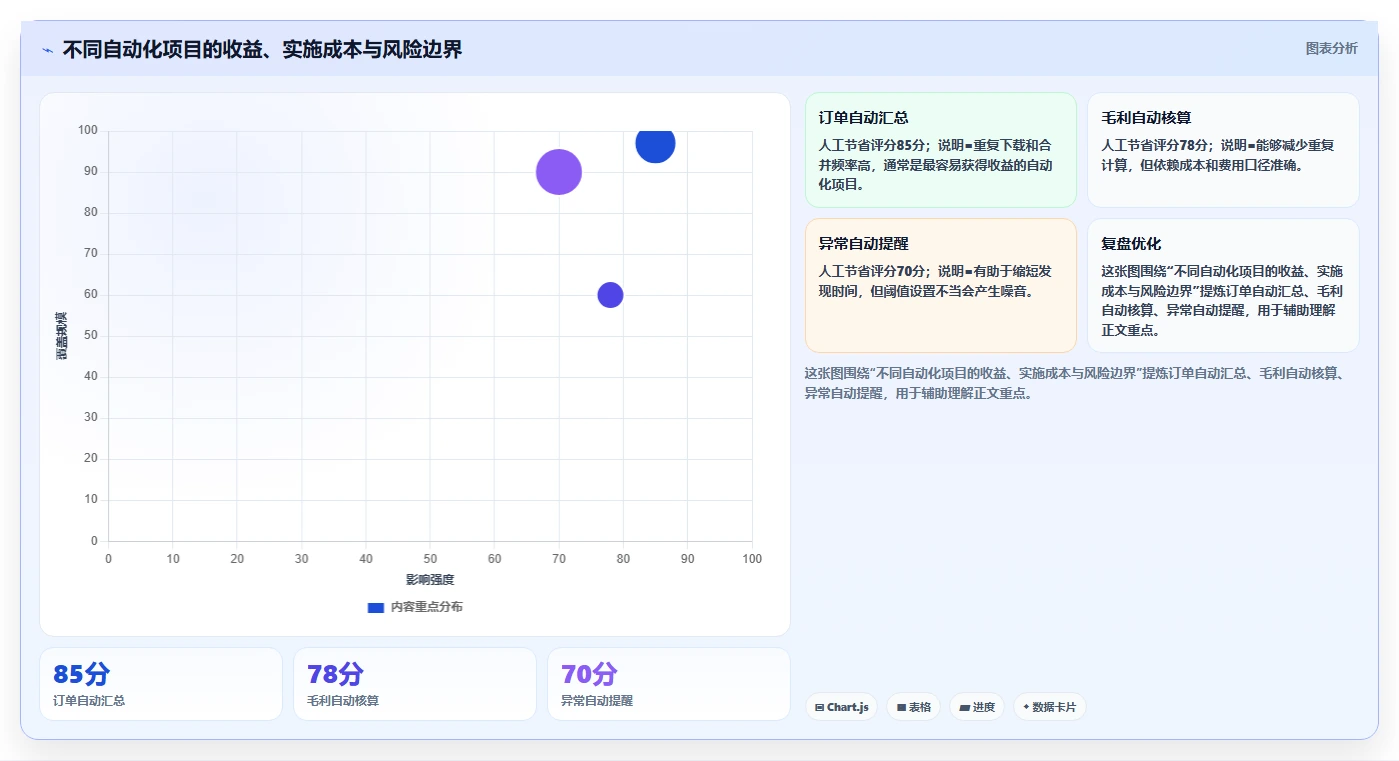Click the 内容重点分布 legend text
The width and height of the screenshot is (1399, 761).
427,607
